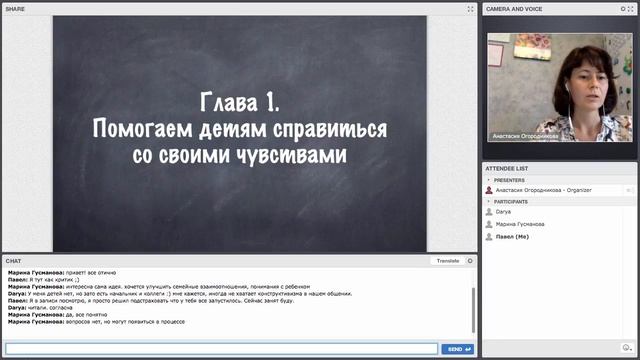Image resolution: width=640 pixels, height=360 pixels.
Task: Click the SHARE panel title
Action: 15,9
